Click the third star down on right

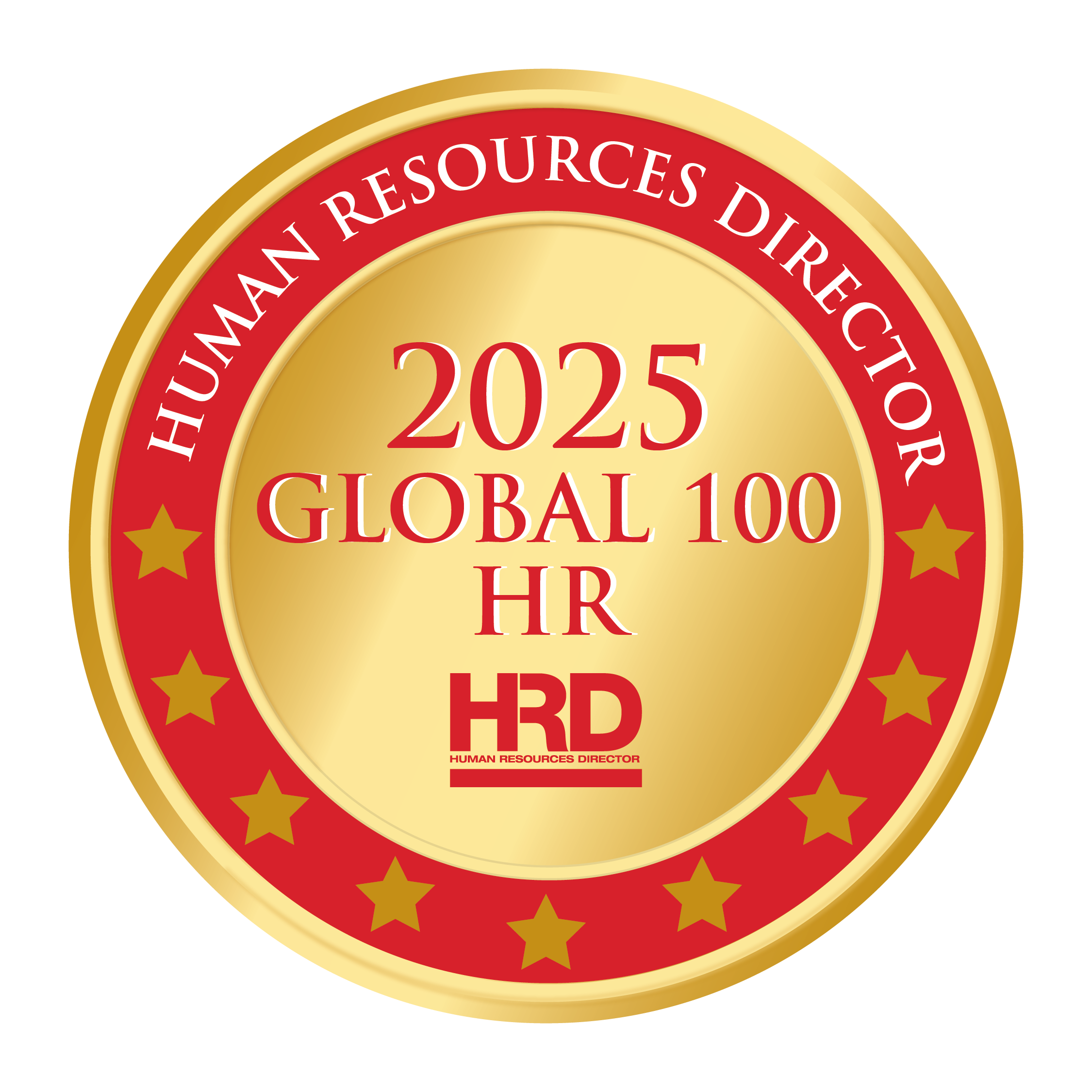[827, 810]
